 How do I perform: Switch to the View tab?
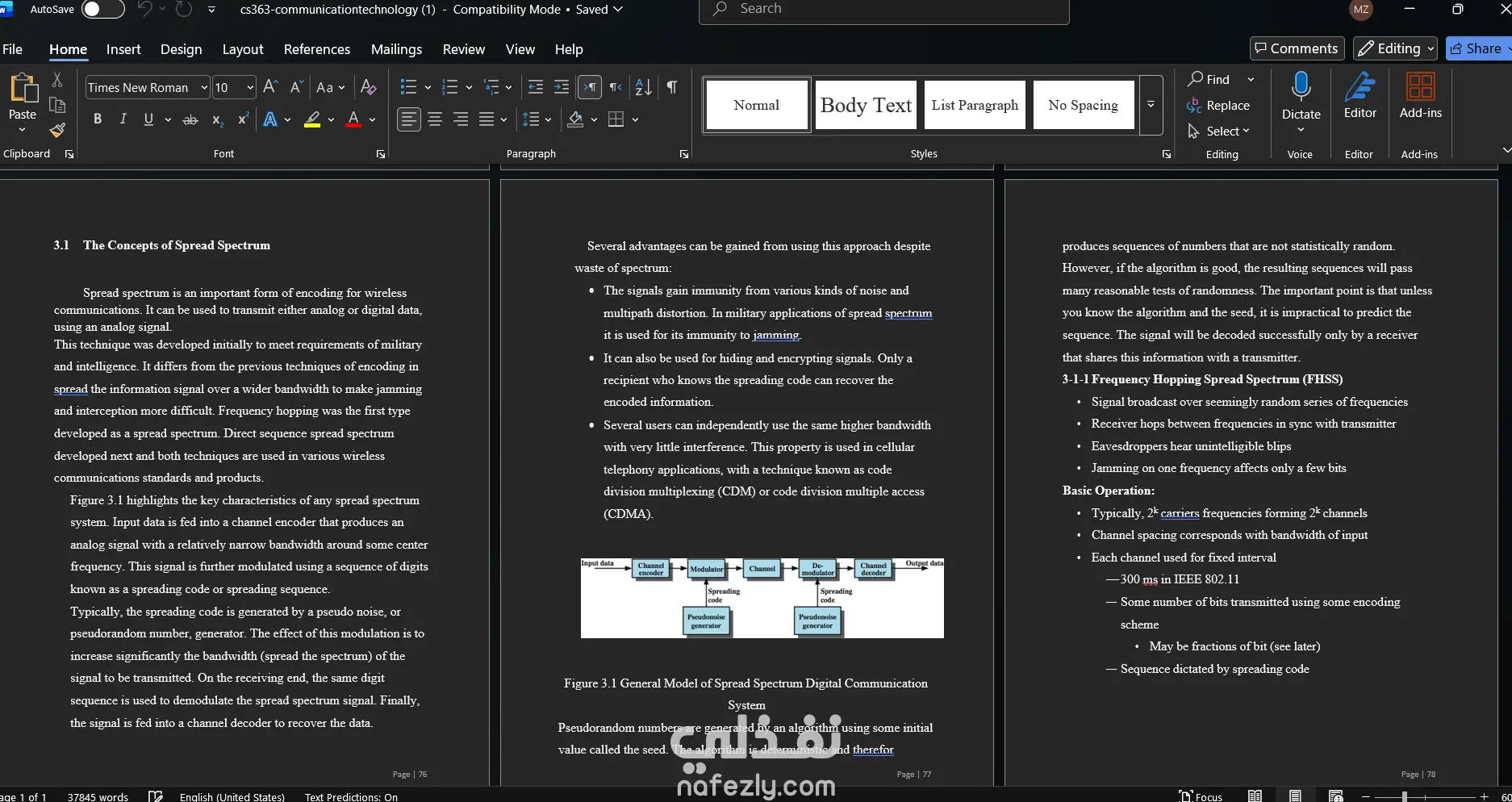(x=520, y=49)
